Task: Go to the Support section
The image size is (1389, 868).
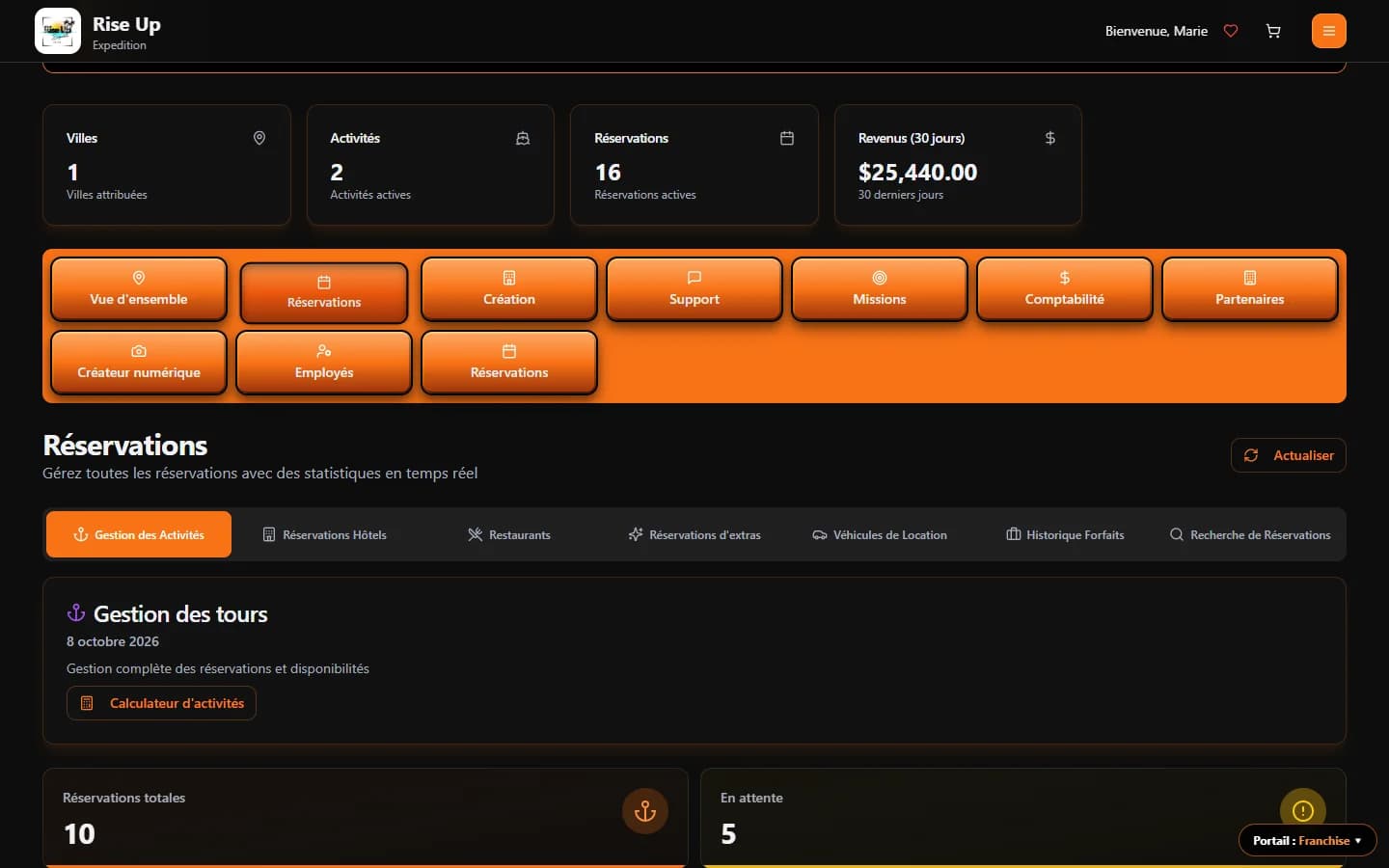Action: click(x=694, y=289)
